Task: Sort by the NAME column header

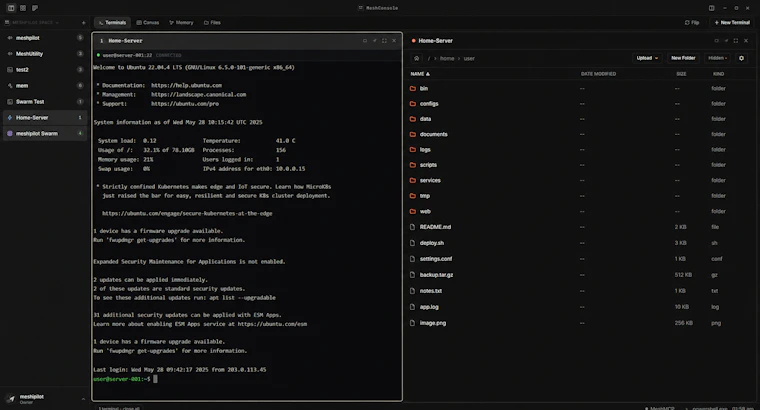Action: click(420, 74)
